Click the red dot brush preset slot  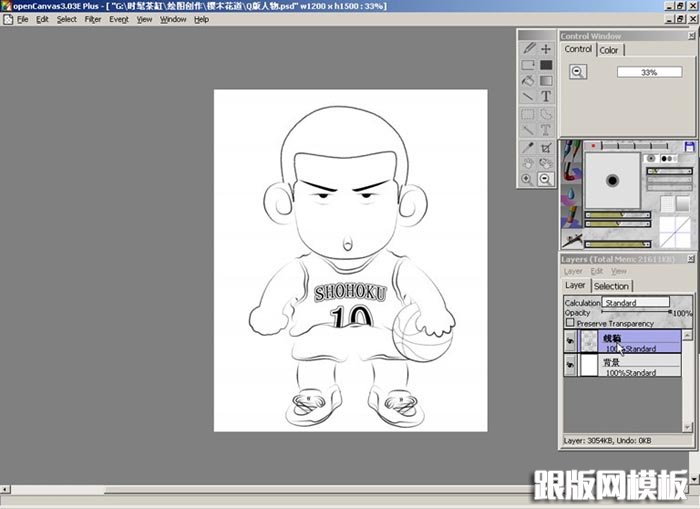click(x=593, y=146)
